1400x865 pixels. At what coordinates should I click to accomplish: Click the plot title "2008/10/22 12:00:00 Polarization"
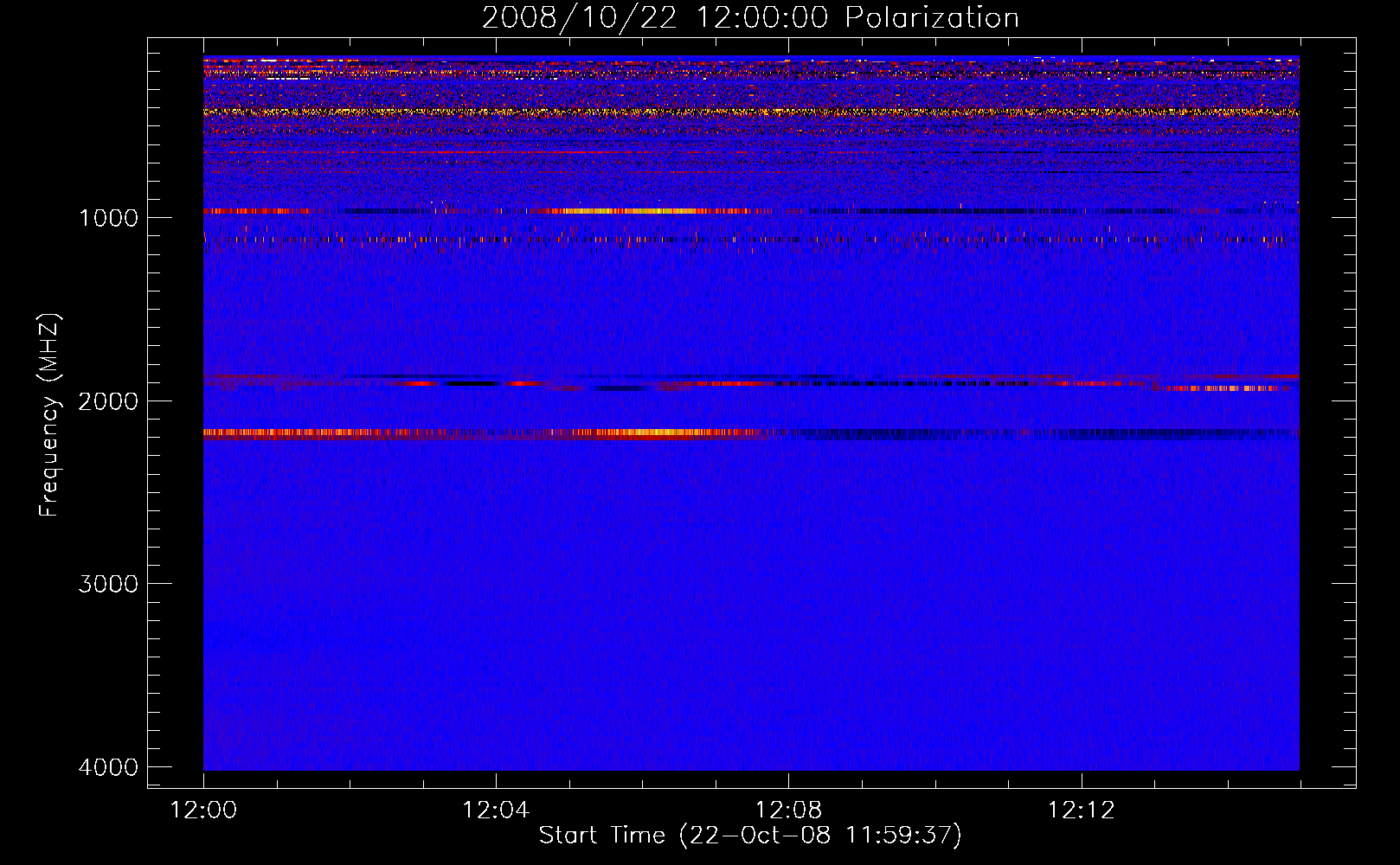(x=750, y=17)
